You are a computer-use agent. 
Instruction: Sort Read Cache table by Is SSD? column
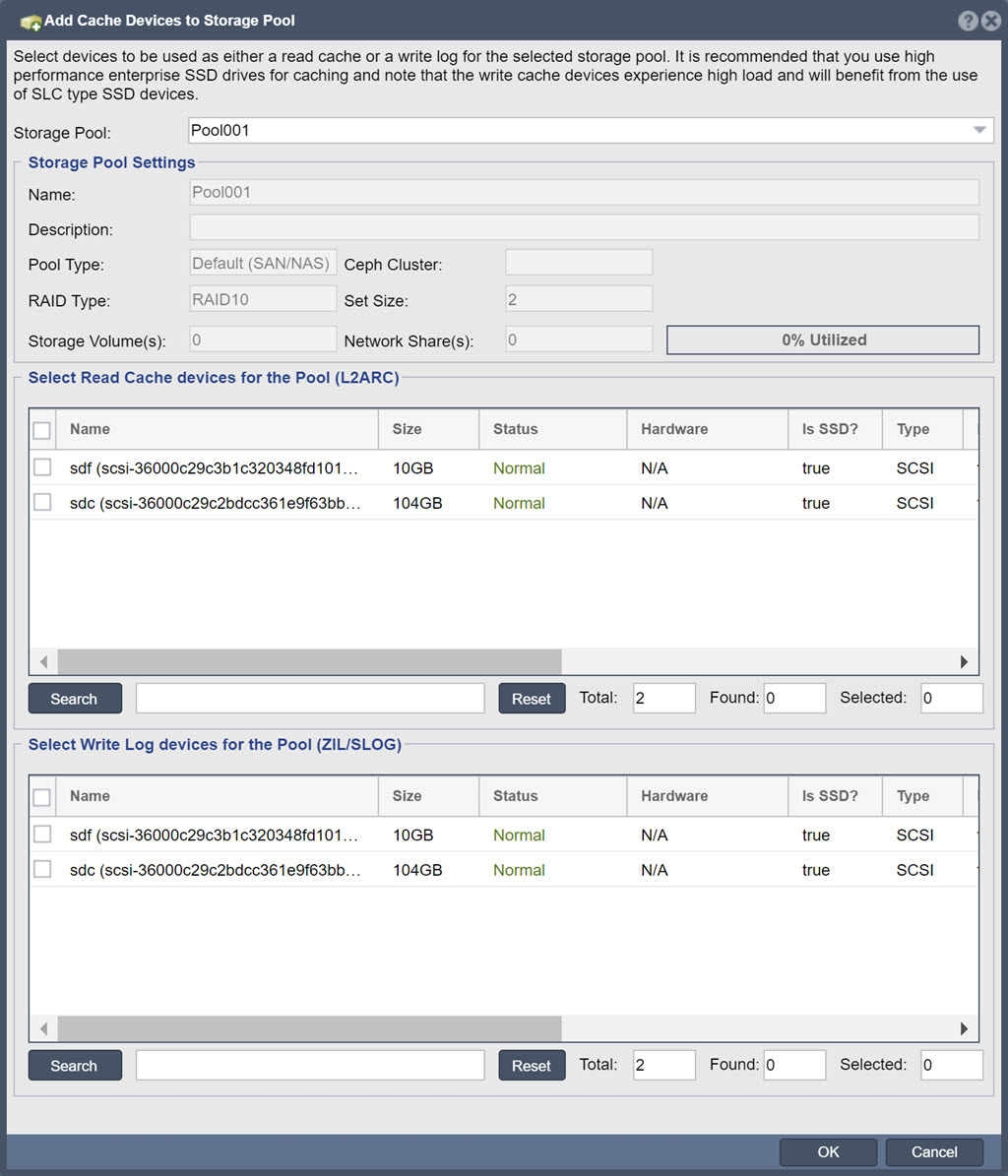836,429
